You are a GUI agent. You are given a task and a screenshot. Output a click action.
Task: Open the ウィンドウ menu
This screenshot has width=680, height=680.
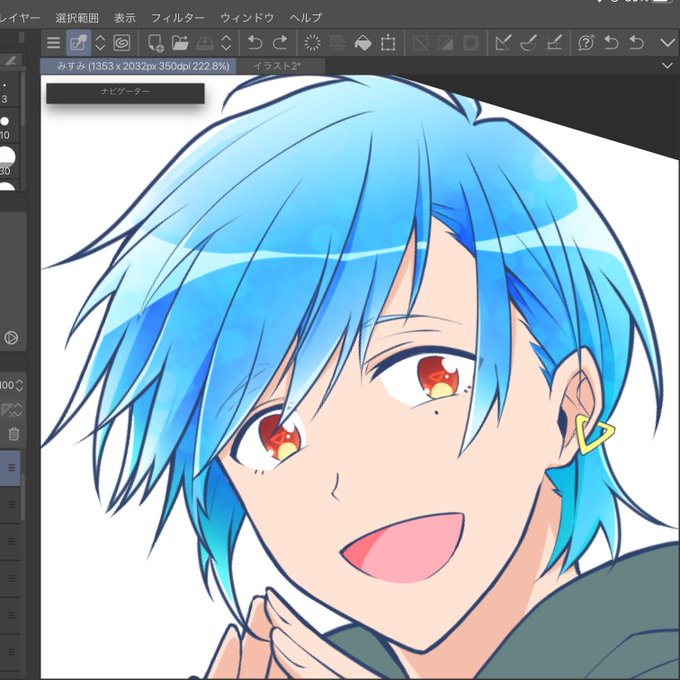[247, 18]
